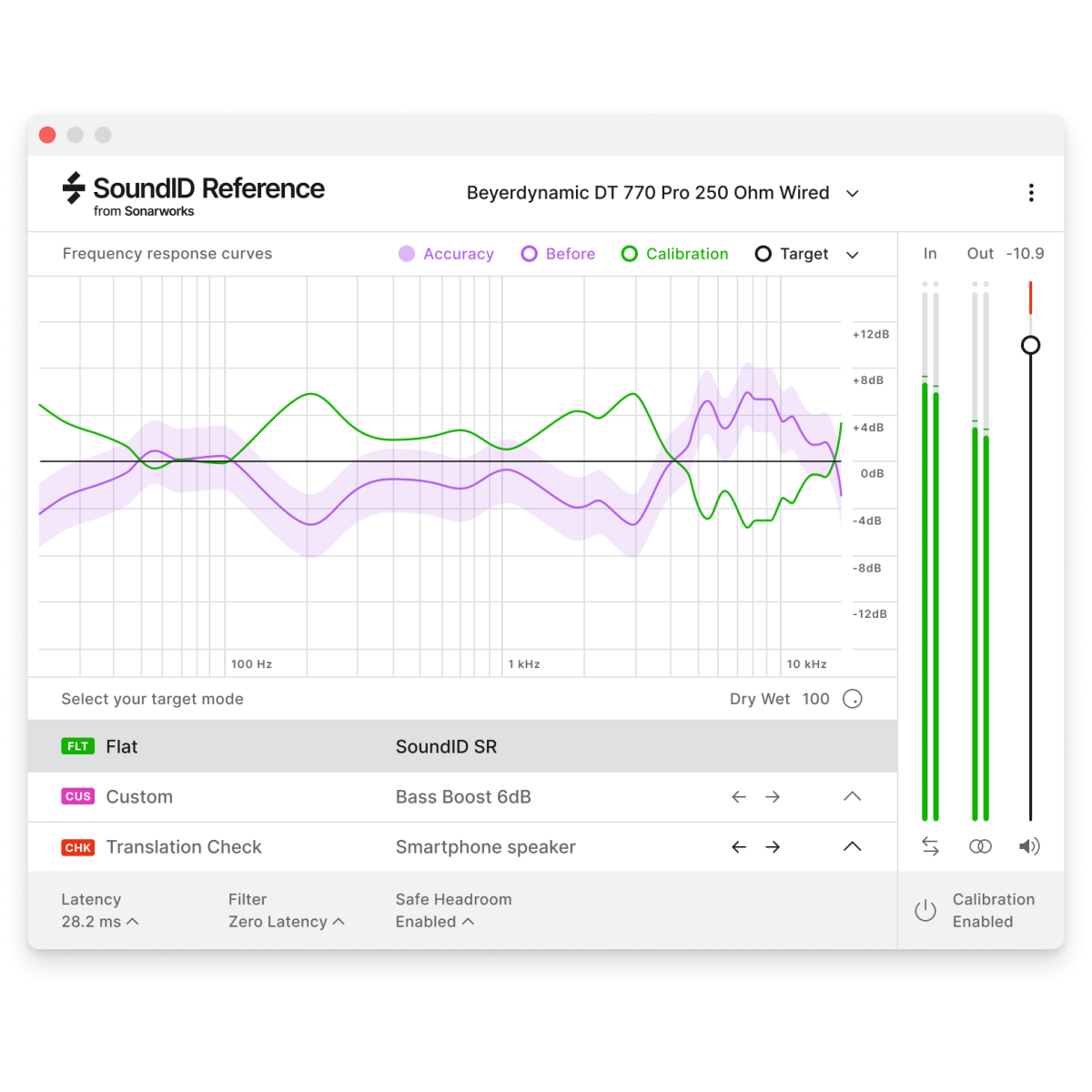Image resolution: width=1092 pixels, height=1092 pixels.
Task: Open the Zero Latency filter options
Action: coord(286,922)
